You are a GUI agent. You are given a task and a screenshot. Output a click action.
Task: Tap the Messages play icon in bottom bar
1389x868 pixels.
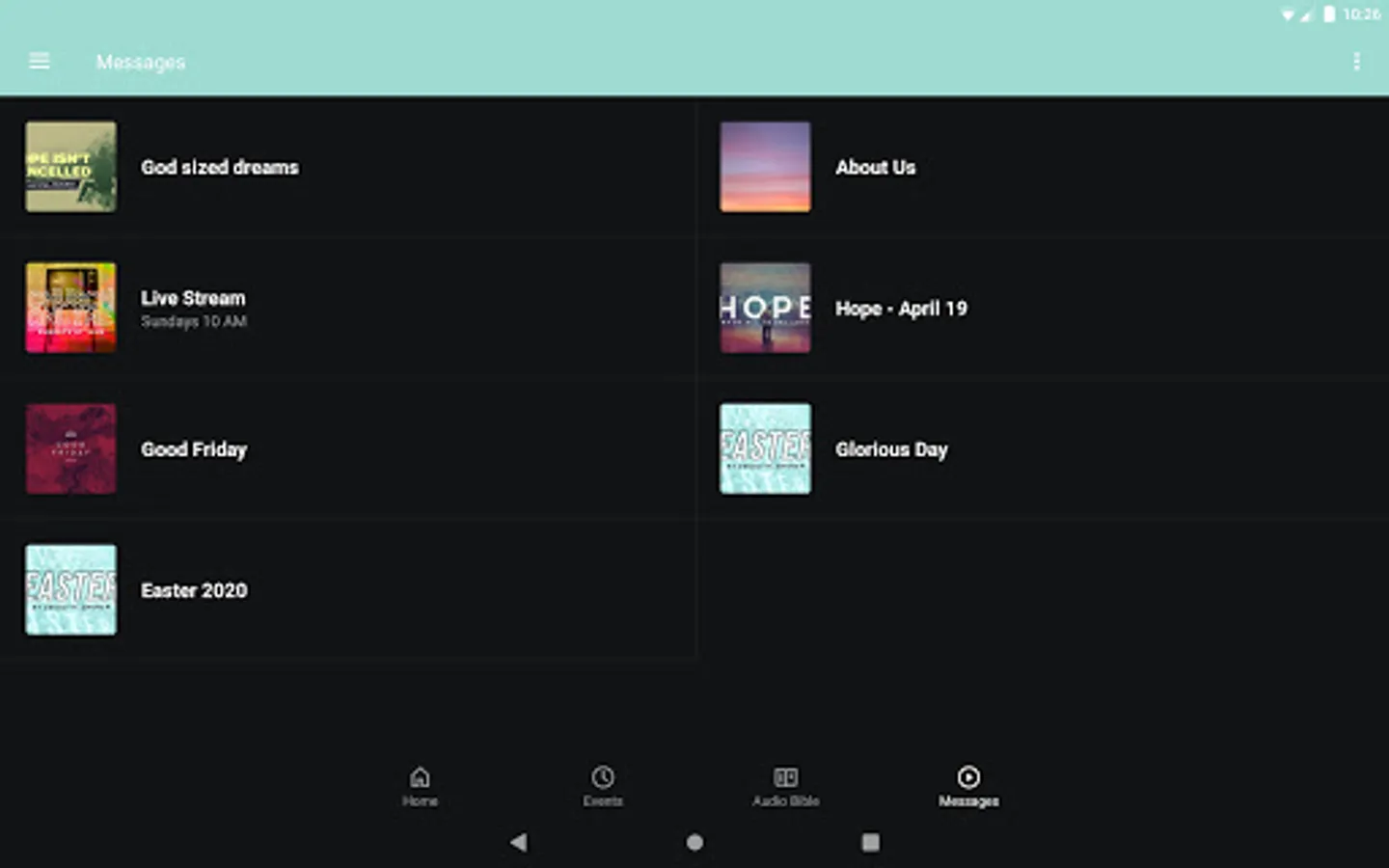click(968, 785)
